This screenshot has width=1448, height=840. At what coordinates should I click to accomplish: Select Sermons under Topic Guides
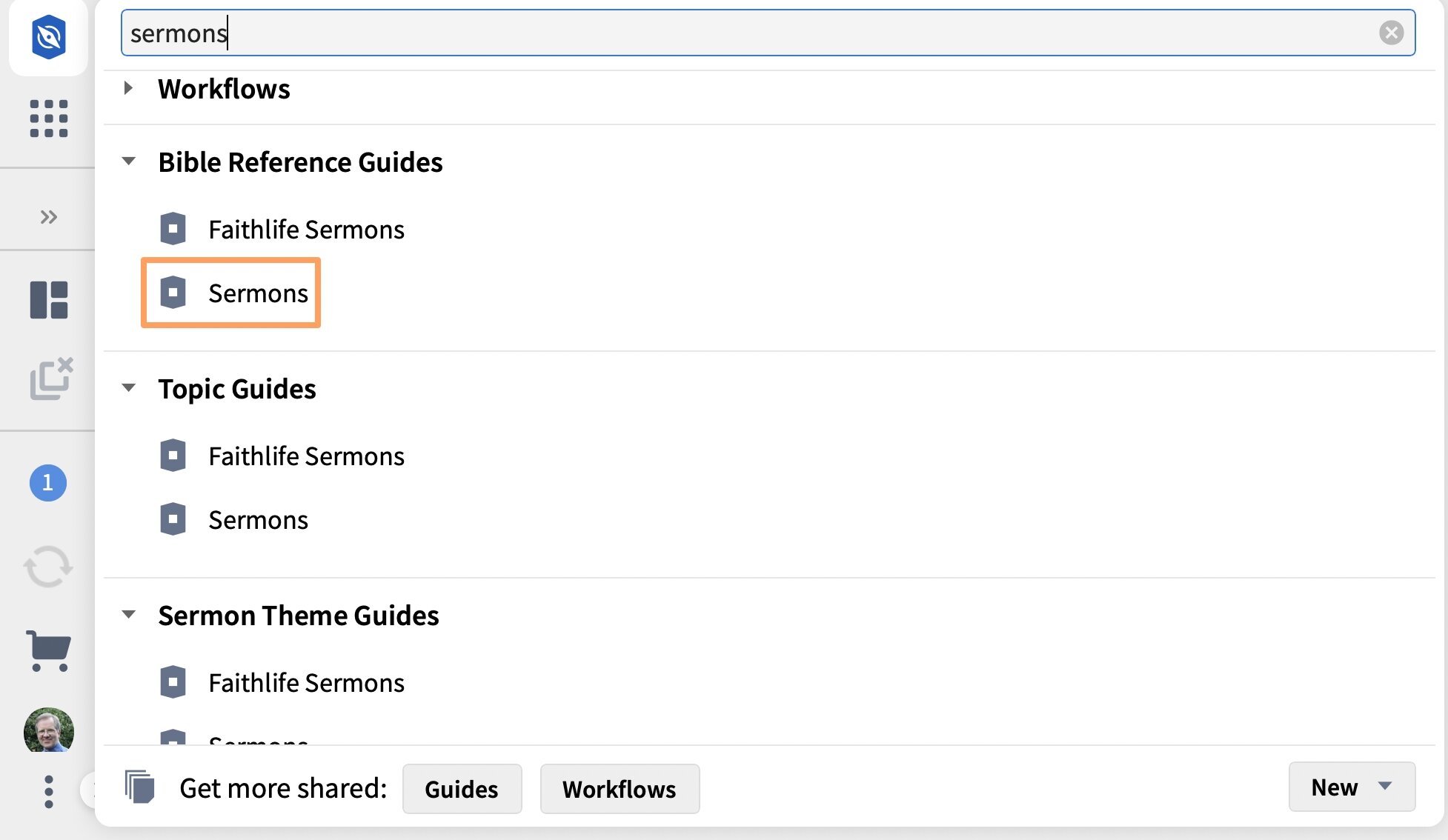pyautogui.click(x=258, y=520)
